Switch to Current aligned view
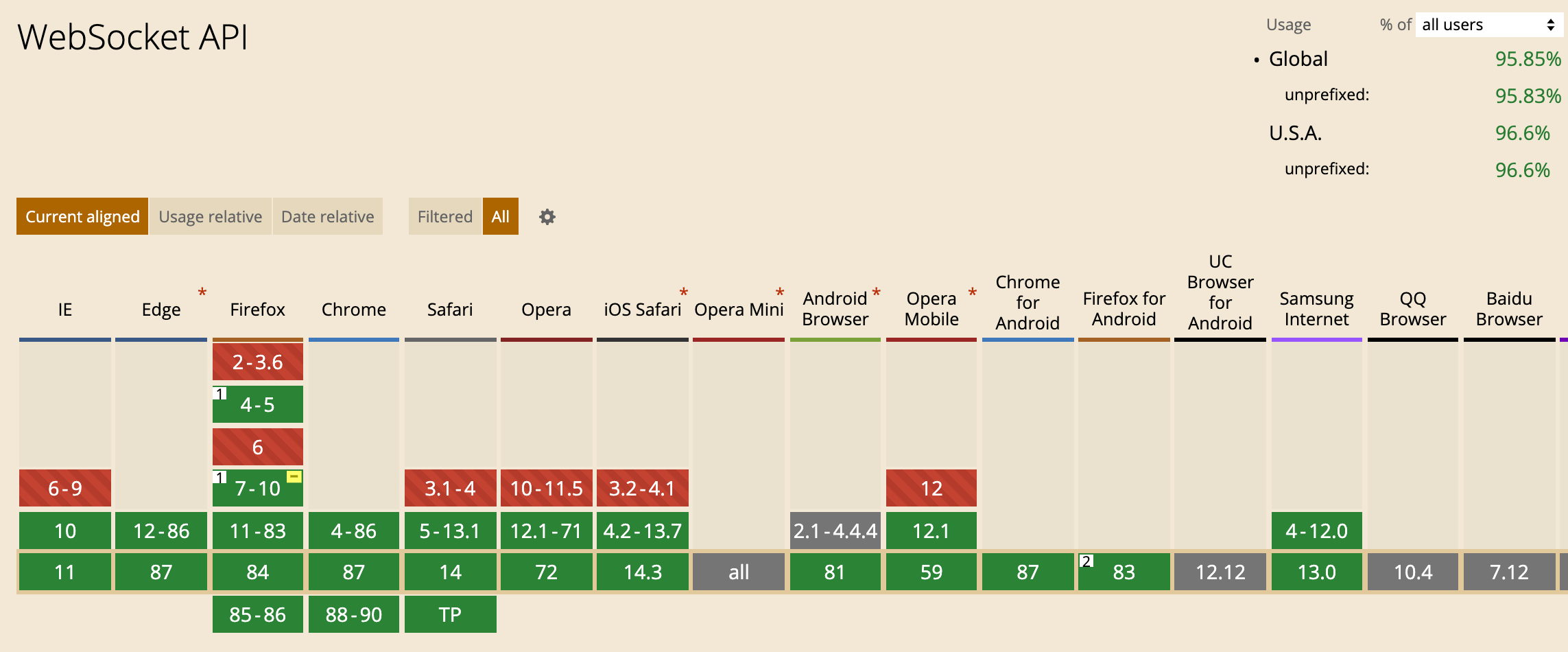This screenshot has height=652, width=1568. coord(82,217)
